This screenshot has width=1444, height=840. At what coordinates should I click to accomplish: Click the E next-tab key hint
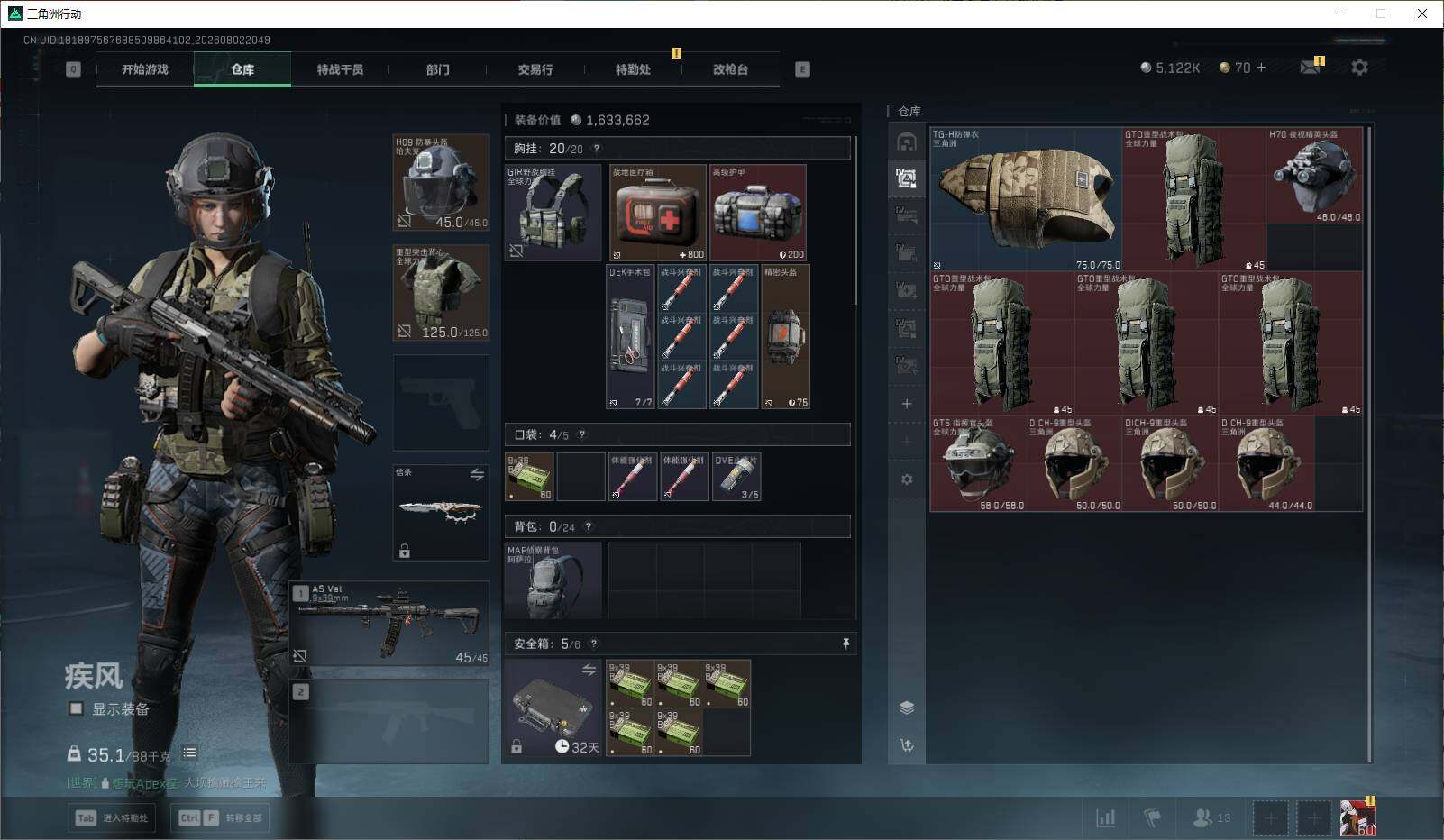[802, 69]
